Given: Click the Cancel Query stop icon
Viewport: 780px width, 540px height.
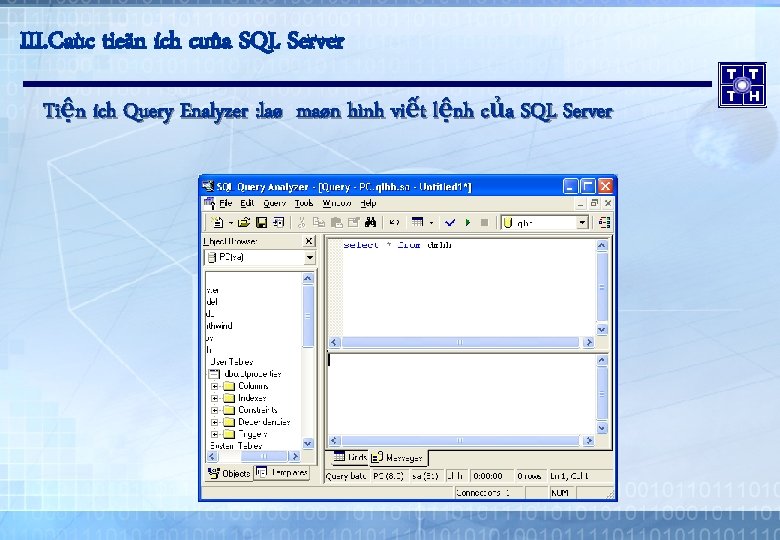Looking at the screenshot, I should point(484,223).
